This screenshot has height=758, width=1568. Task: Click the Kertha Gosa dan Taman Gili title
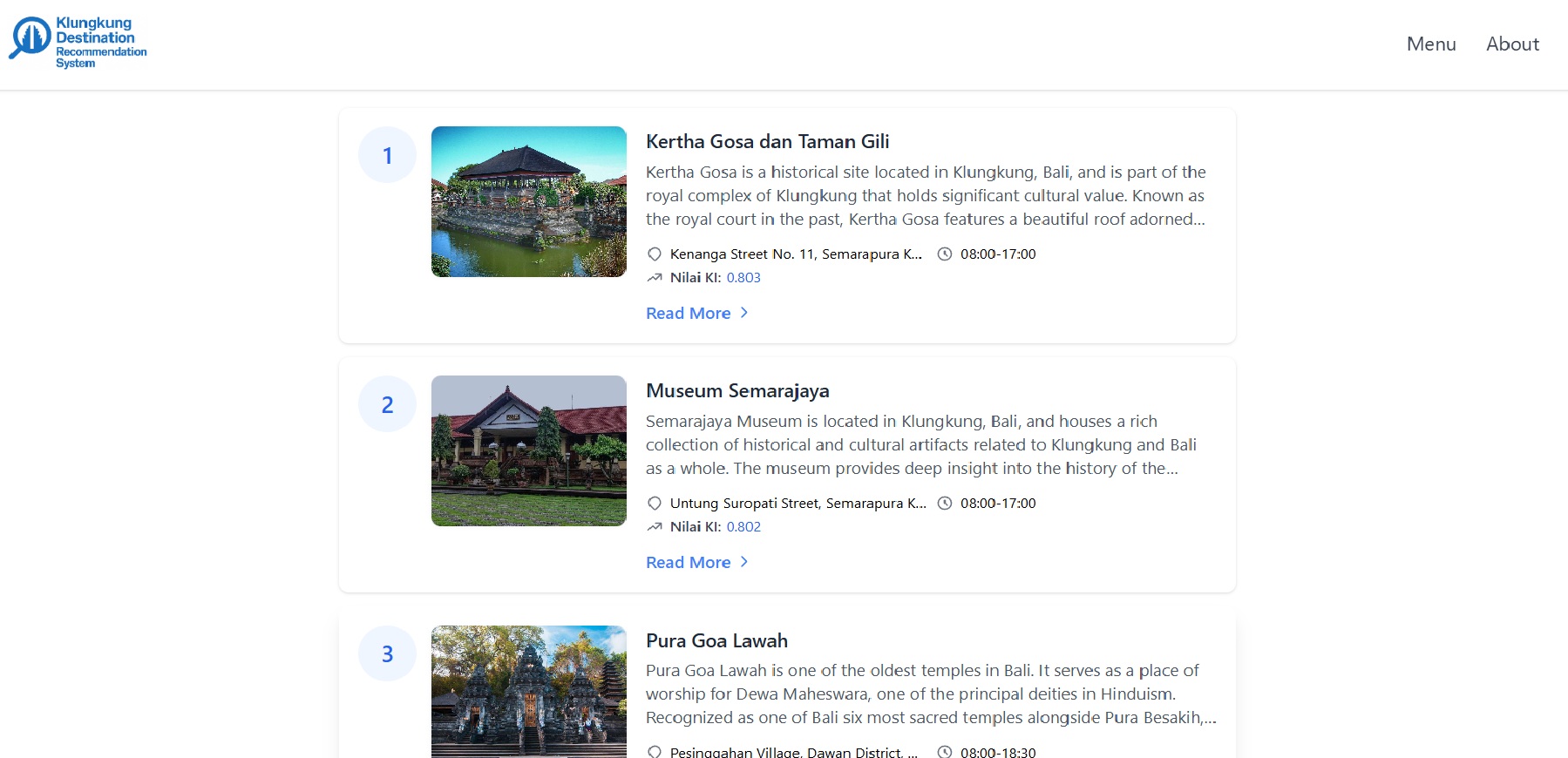tap(767, 141)
